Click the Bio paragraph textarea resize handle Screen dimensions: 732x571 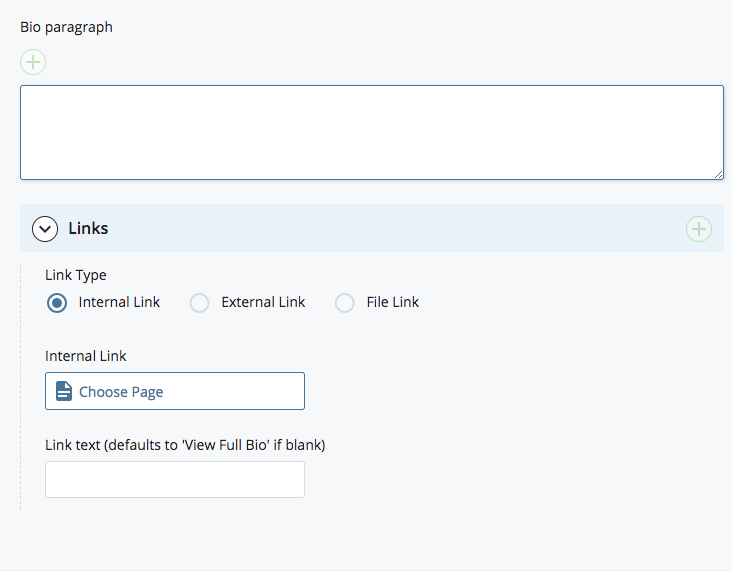click(718, 174)
